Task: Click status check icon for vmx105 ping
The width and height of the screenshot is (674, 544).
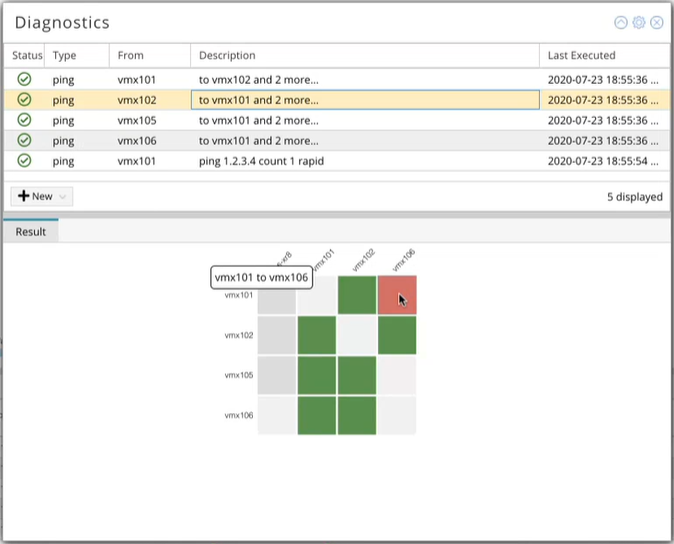Action: (25, 120)
